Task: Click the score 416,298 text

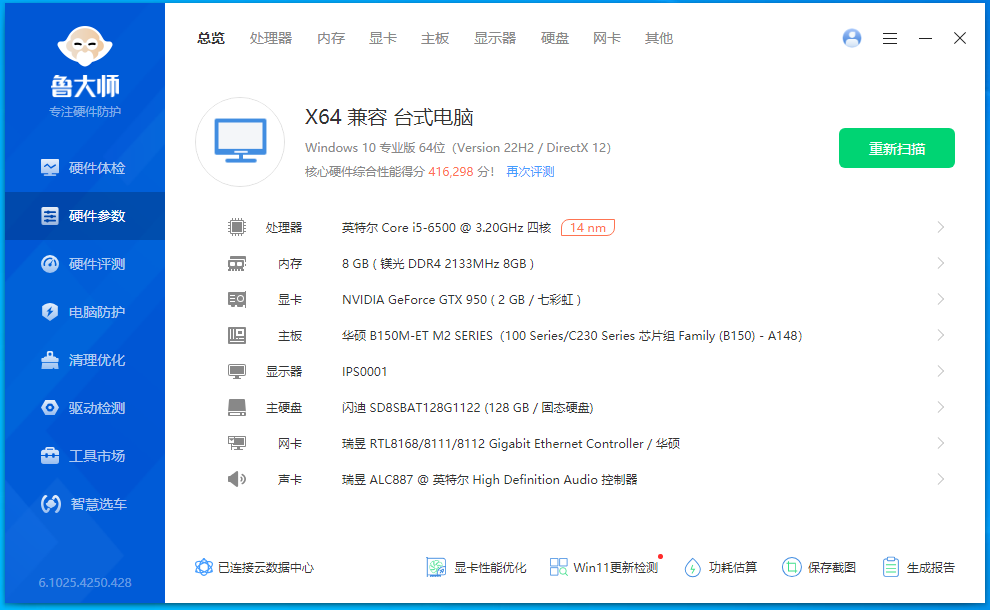Action: (x=451, y=172)
